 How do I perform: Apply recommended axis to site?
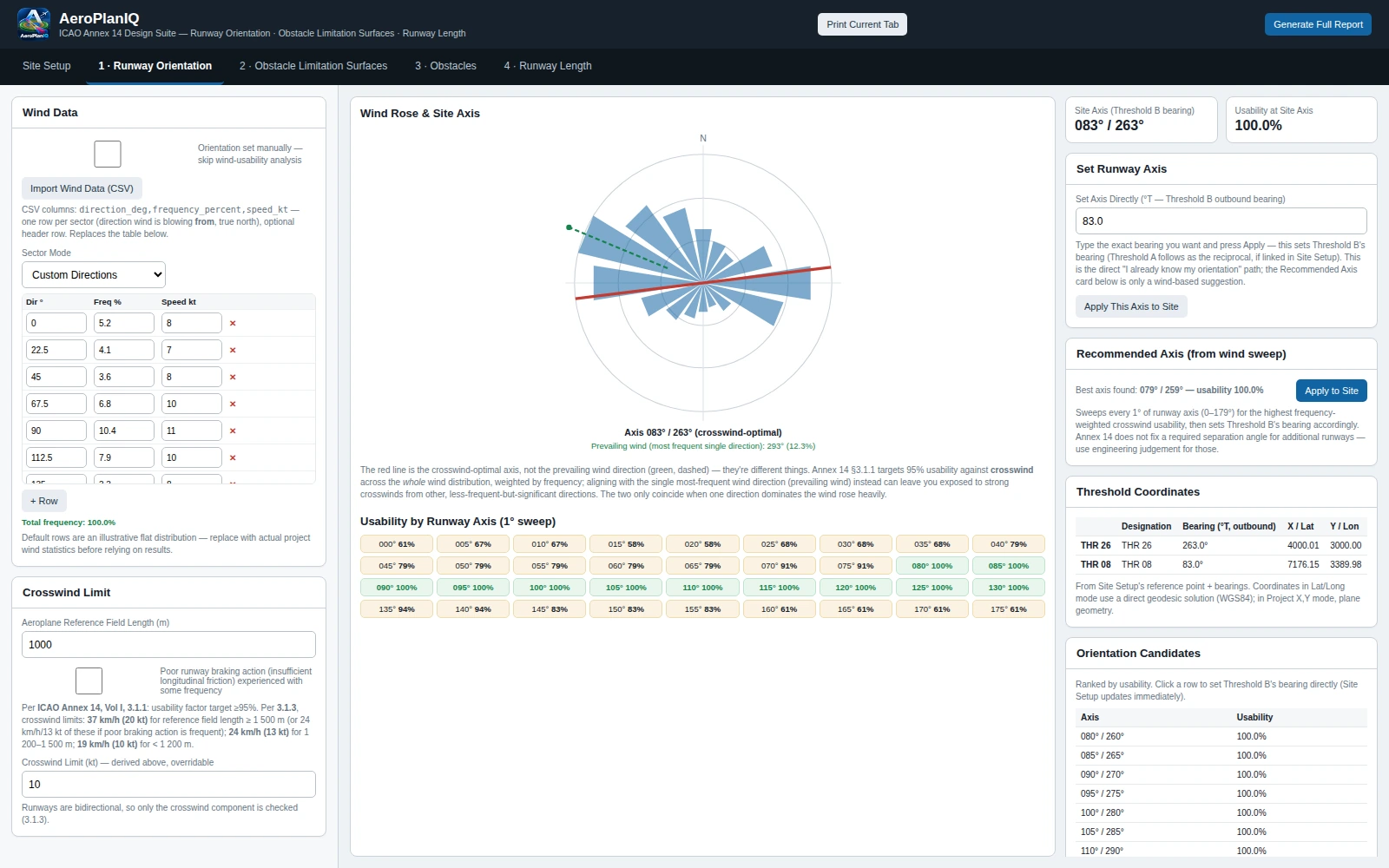tap(1331, 391)
